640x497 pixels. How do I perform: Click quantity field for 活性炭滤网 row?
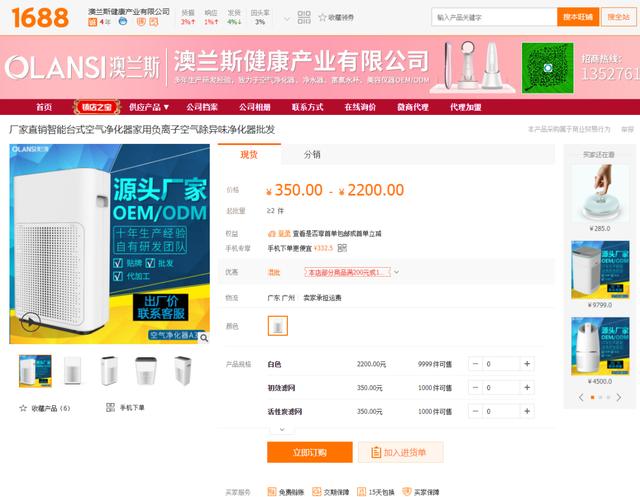click(501, 411)
